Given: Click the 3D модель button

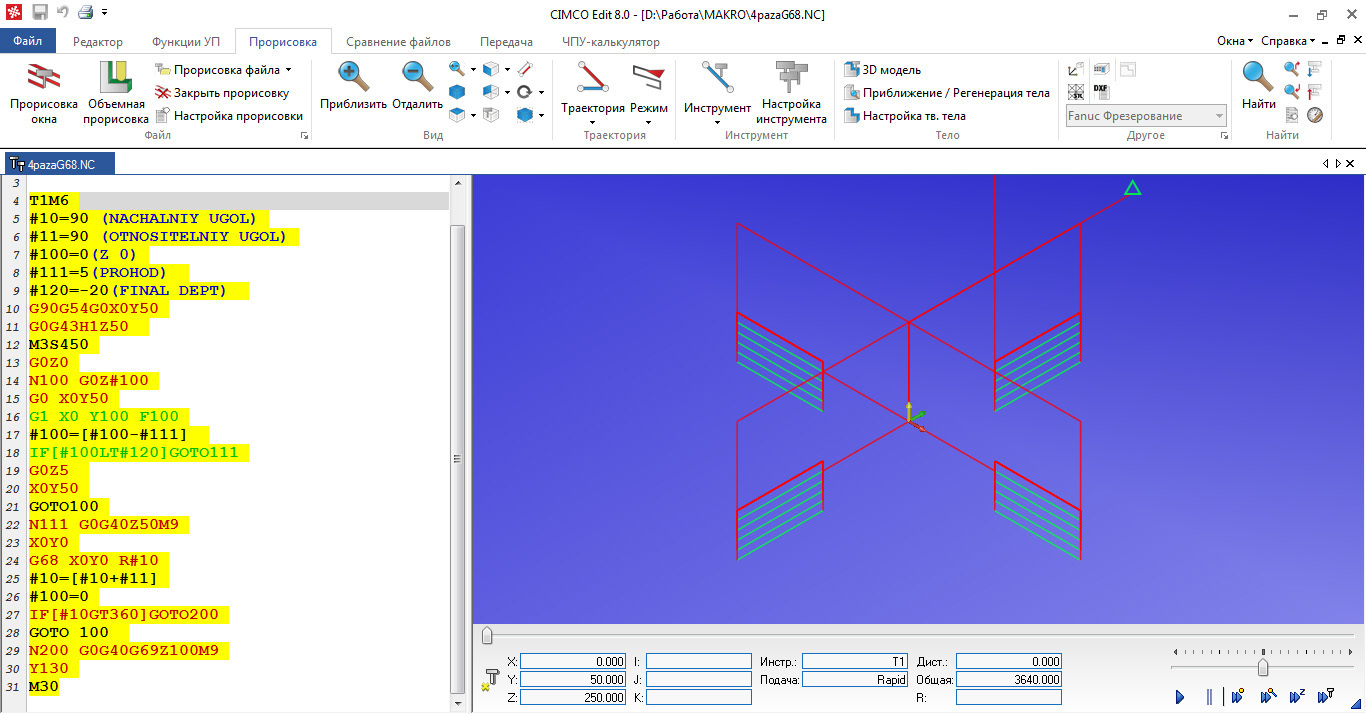Looking at the screenshot, I should 882,70.
